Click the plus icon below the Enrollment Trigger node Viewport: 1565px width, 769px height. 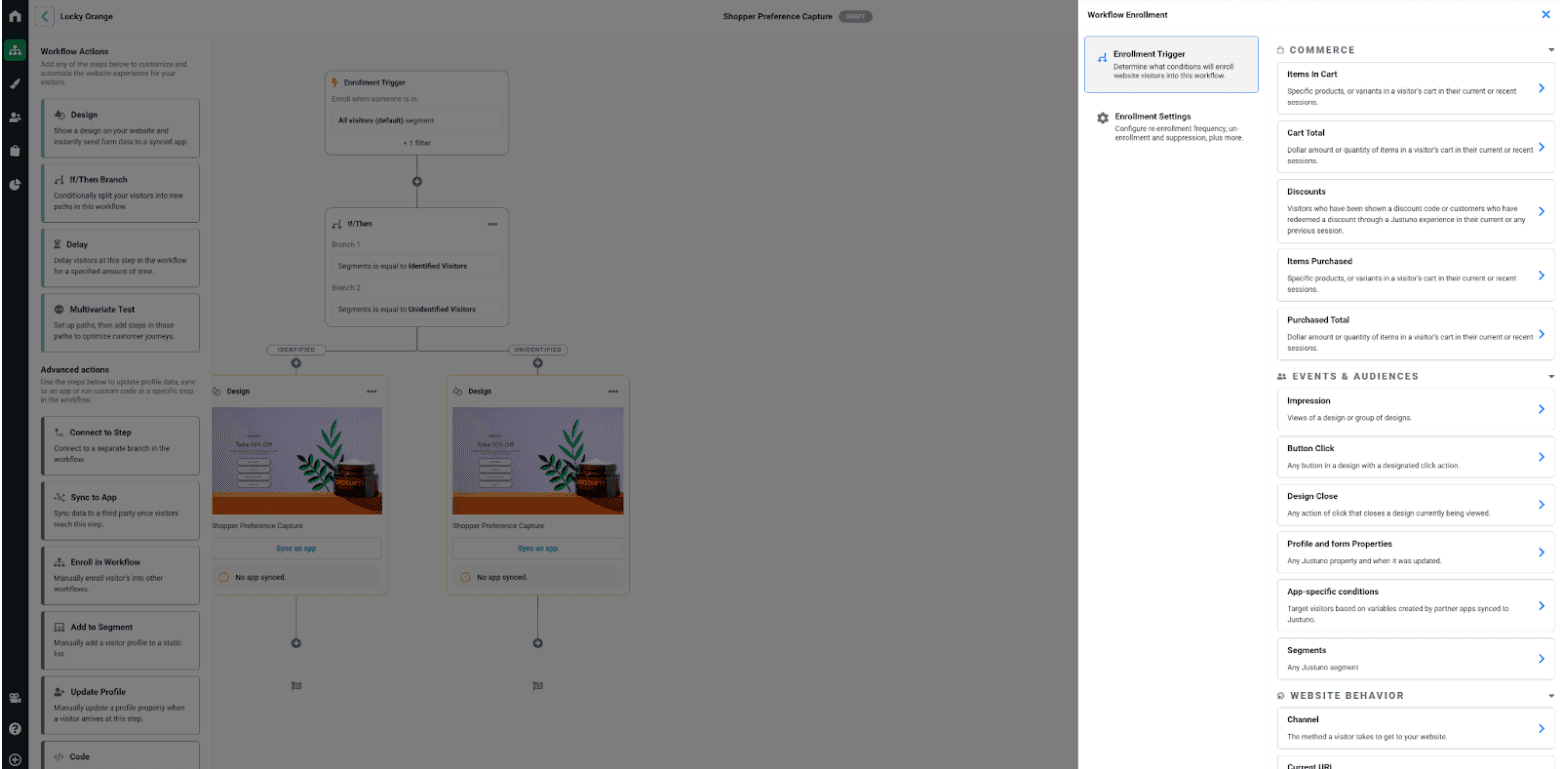click(x=416, y=183)
